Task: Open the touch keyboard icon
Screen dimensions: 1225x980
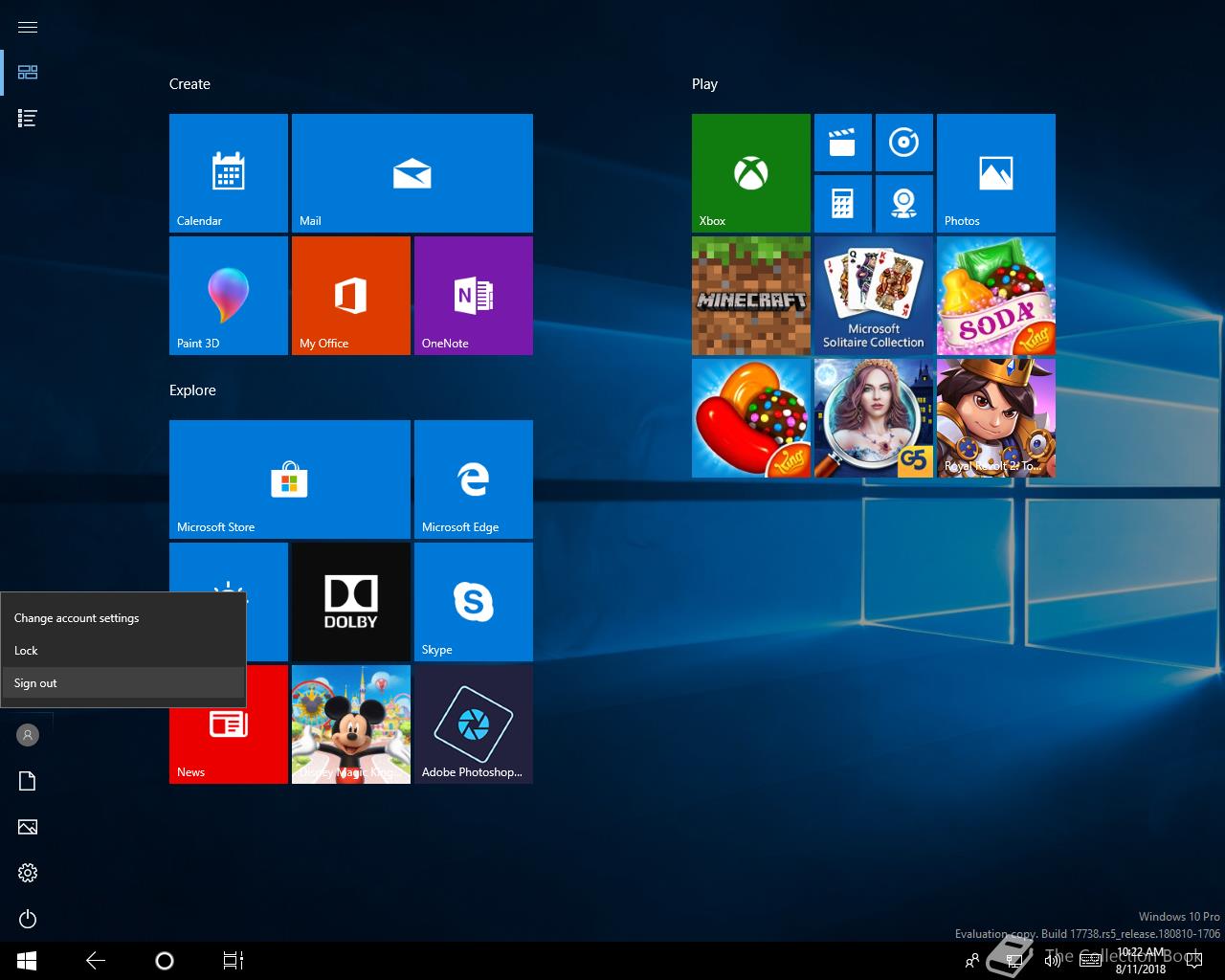Action: pos(1091,961)
